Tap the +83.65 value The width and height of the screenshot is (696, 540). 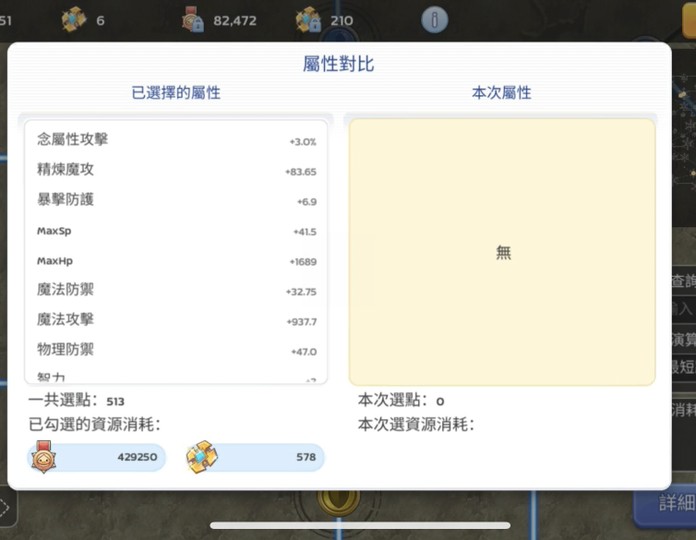point(301,172)
